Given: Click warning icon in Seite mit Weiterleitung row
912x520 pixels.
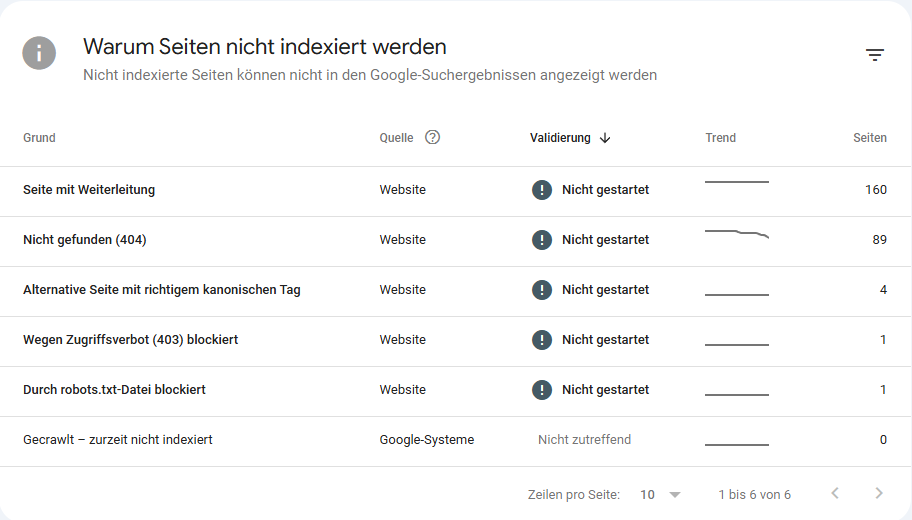Looking at the screenshot, I should [x=542, y=190].
